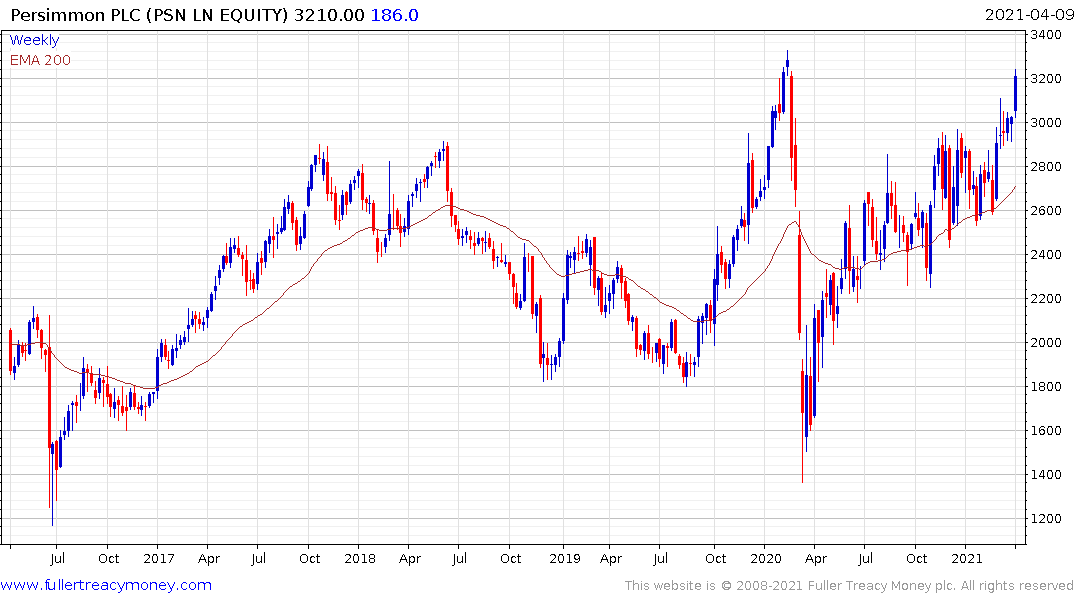The width and height of the screenshot is (1075, 600).
Task: Click the 186.0 price change value
Action: coord(394,15)
